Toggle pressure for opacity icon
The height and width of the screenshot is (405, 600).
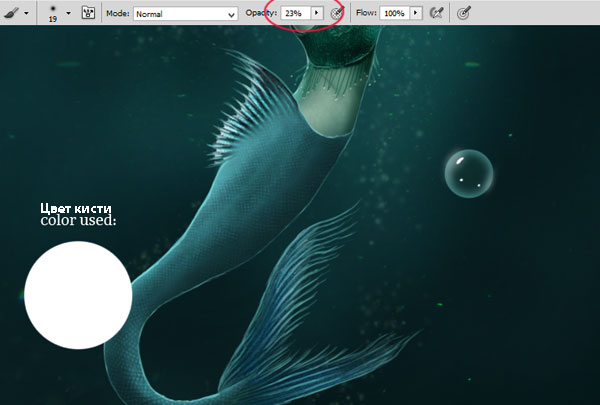tap(338, 13)
